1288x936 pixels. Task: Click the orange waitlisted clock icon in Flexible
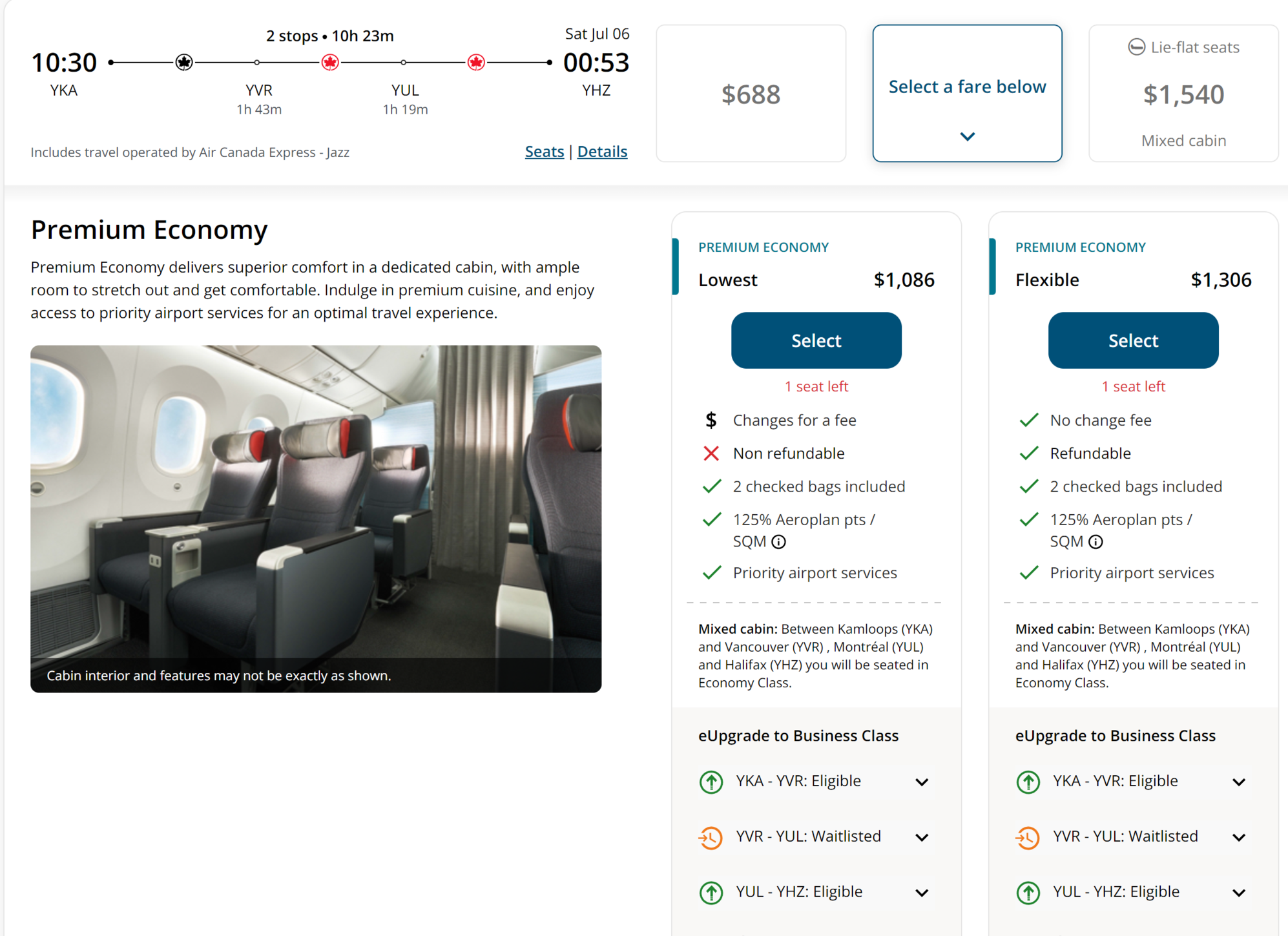tap(1028, 837)
